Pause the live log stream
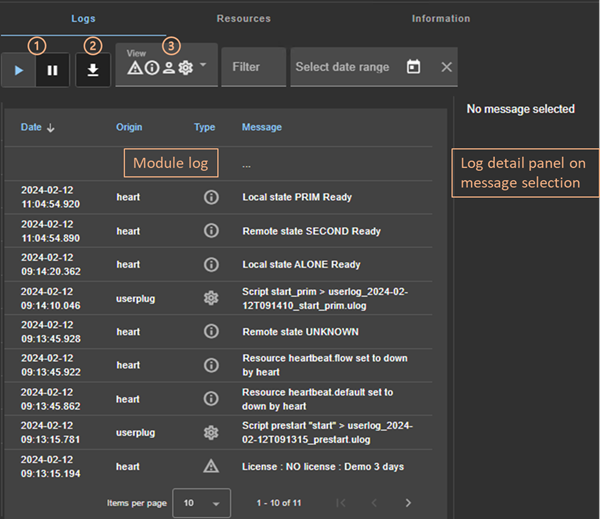600x519 pixels. point(53,71)
